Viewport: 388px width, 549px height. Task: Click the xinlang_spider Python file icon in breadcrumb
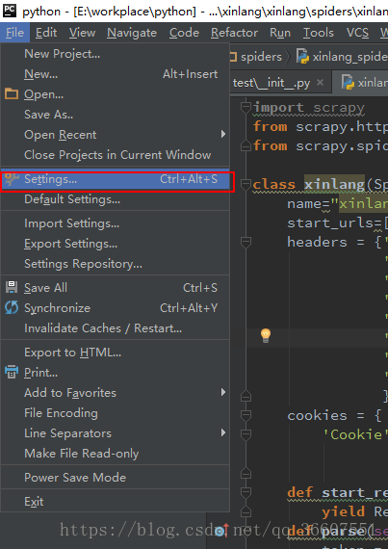click(x=302, y=56)
